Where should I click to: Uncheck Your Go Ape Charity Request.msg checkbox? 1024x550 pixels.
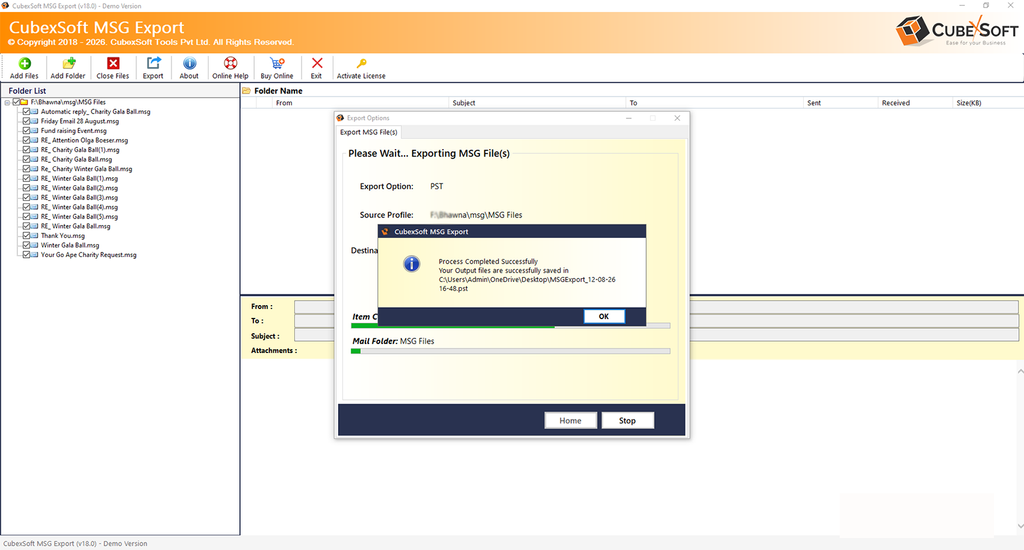click(x=26, y=255)
